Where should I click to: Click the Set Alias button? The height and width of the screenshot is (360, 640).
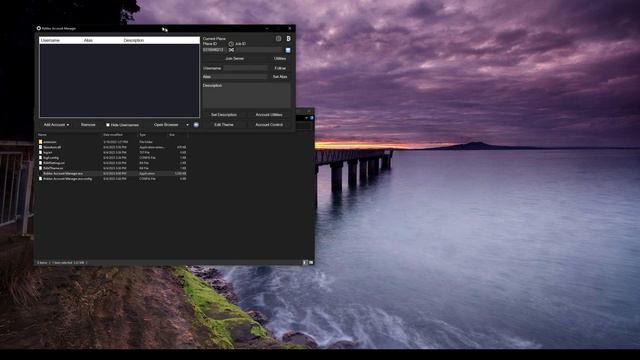[x=280, y=77]
